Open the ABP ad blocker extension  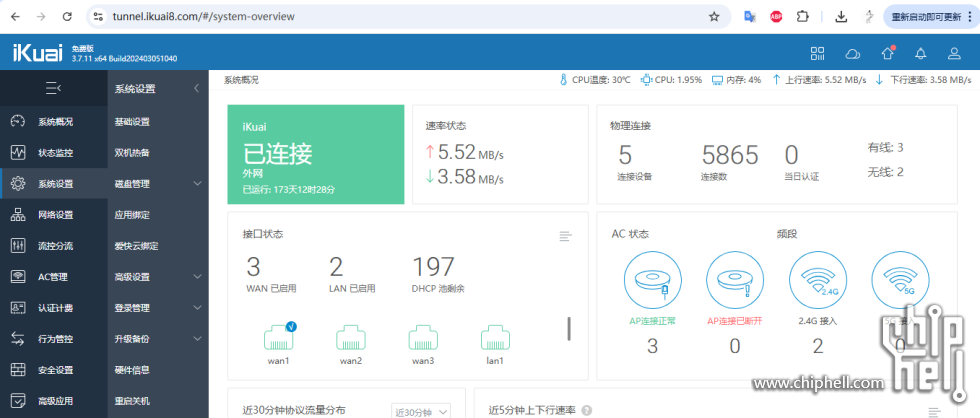[x=776, y=17]
